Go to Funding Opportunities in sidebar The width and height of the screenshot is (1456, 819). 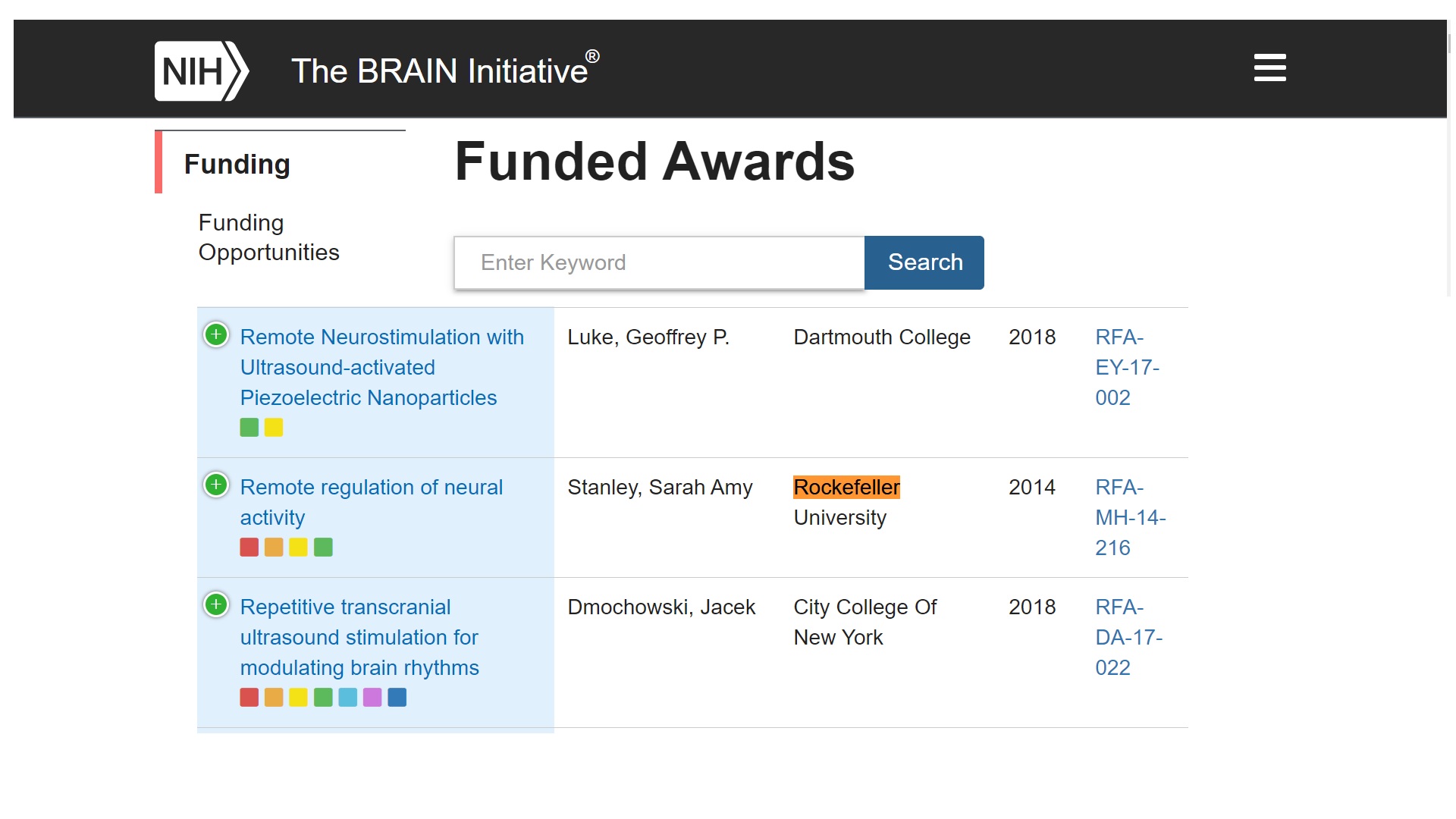pyautogui.click(x=268, y=237)
